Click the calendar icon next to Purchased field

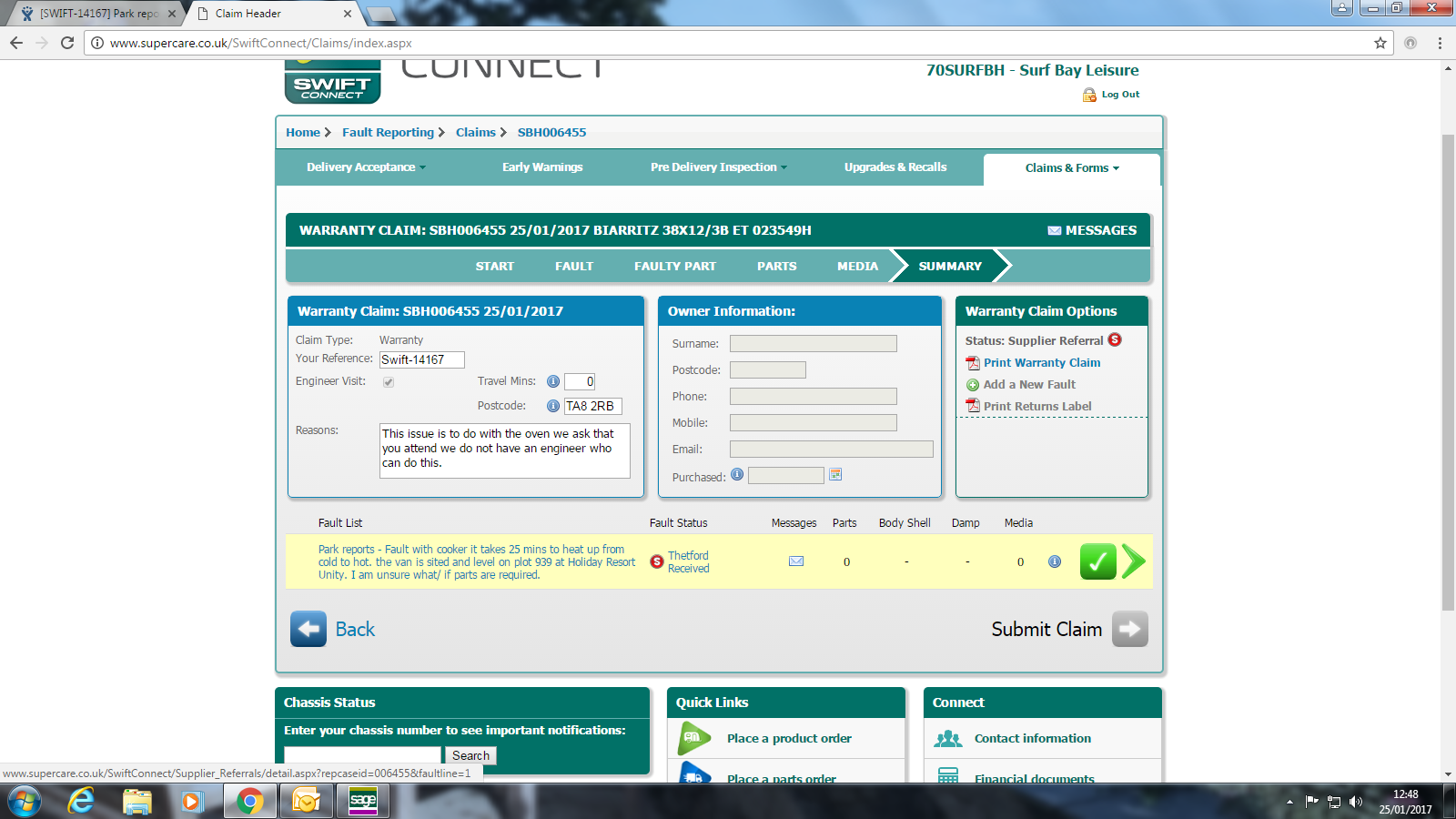(x=835, y=474)
